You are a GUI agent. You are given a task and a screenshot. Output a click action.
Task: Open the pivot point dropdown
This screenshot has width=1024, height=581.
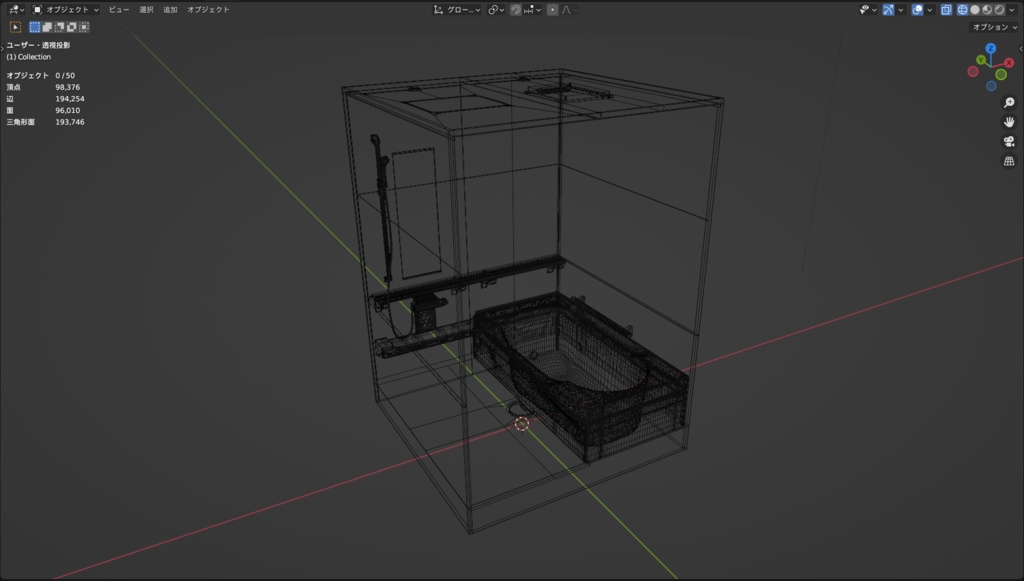(x=496, y=10)
